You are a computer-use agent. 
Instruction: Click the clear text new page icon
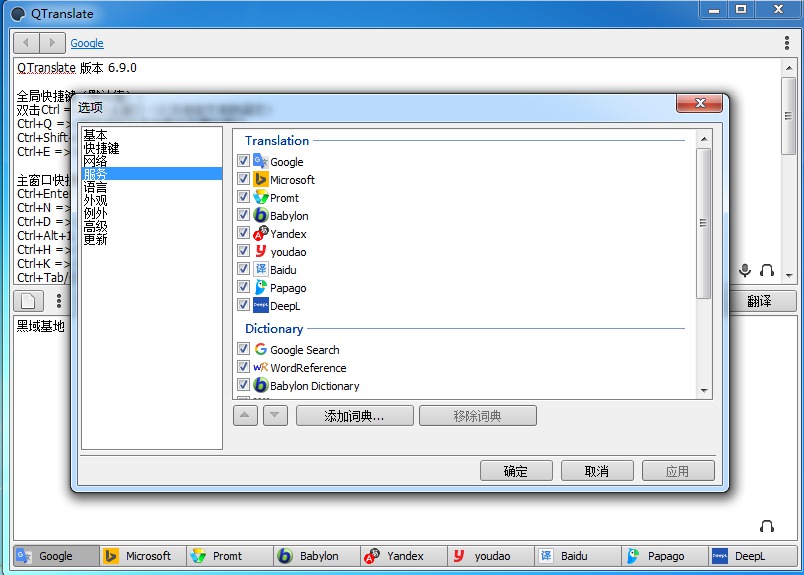click(x=28, y=301)
